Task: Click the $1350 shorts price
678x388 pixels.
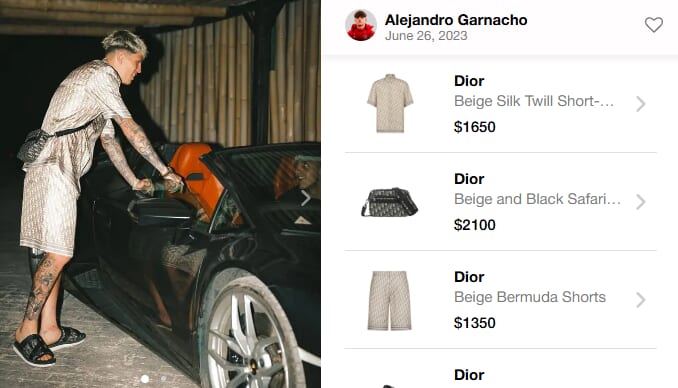Action: tap(474, 323)
